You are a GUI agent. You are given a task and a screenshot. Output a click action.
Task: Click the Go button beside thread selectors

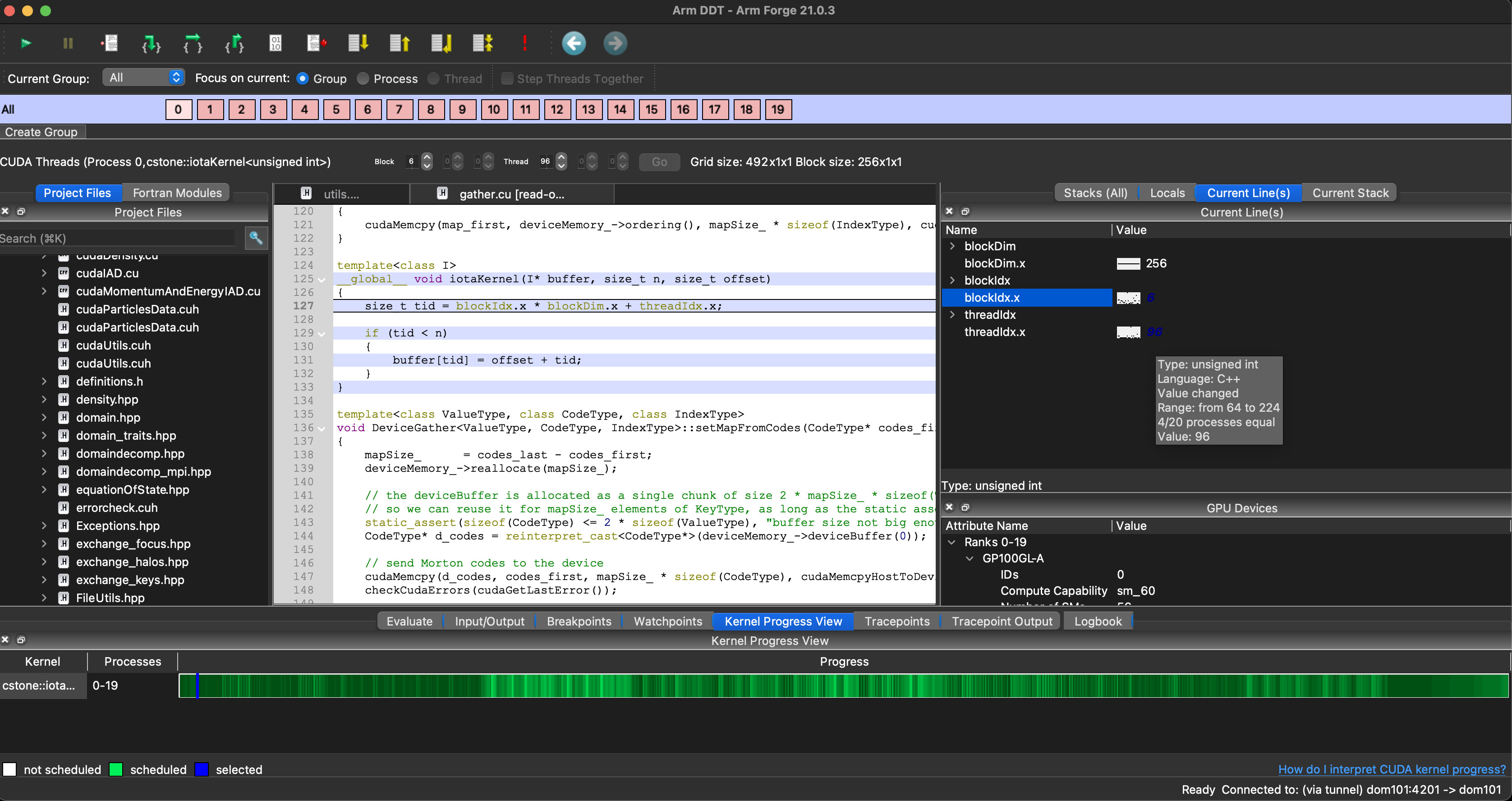coord(659,161)
